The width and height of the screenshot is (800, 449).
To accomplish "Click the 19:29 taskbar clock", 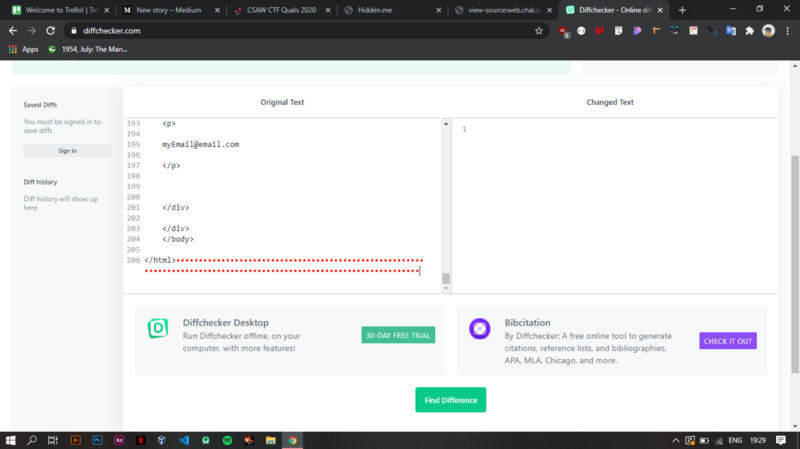I will (758, 440).
